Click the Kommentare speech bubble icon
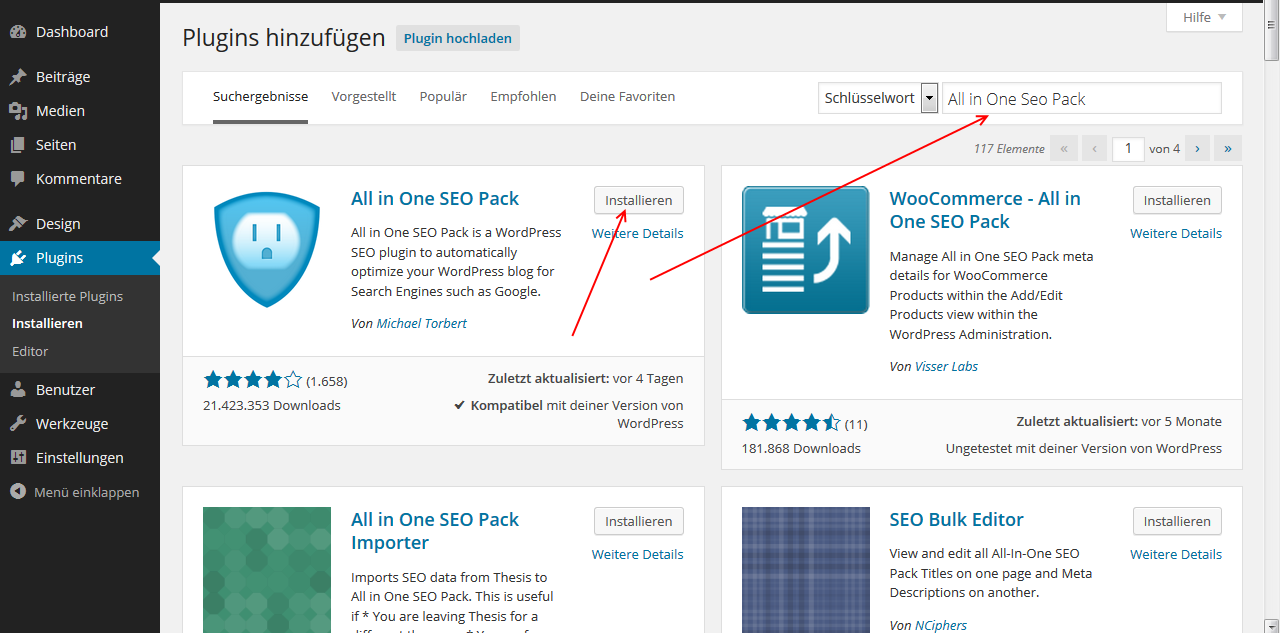The height and width of the screenshot is (633, 1280). (18, 179)
